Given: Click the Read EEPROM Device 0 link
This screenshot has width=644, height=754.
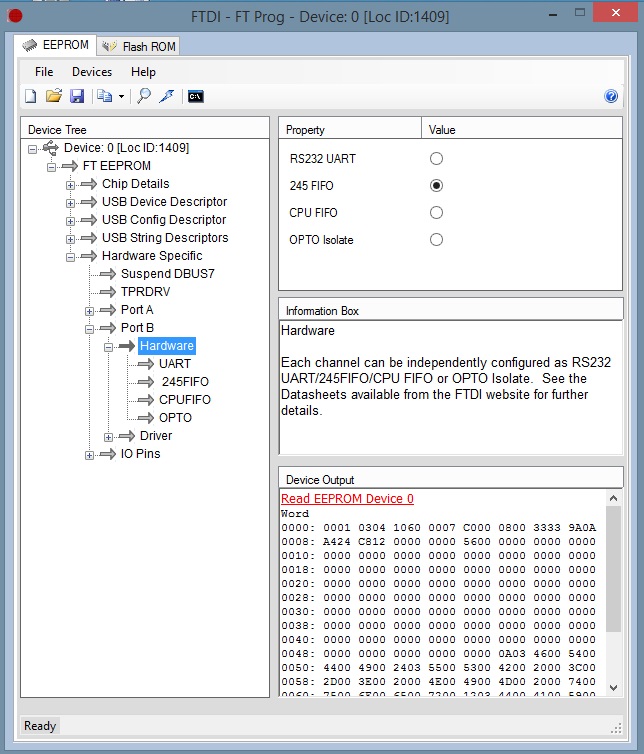Looking at the screenshot, I should (x=347, y=499).
